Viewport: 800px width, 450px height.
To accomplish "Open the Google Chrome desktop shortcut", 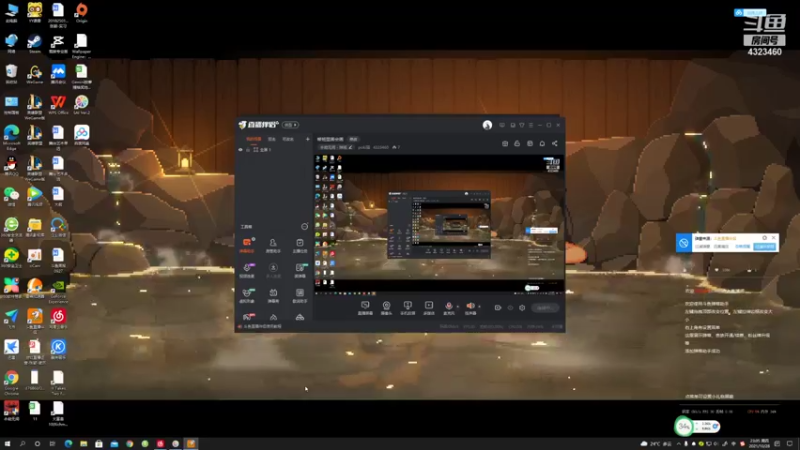I will 11,383.
